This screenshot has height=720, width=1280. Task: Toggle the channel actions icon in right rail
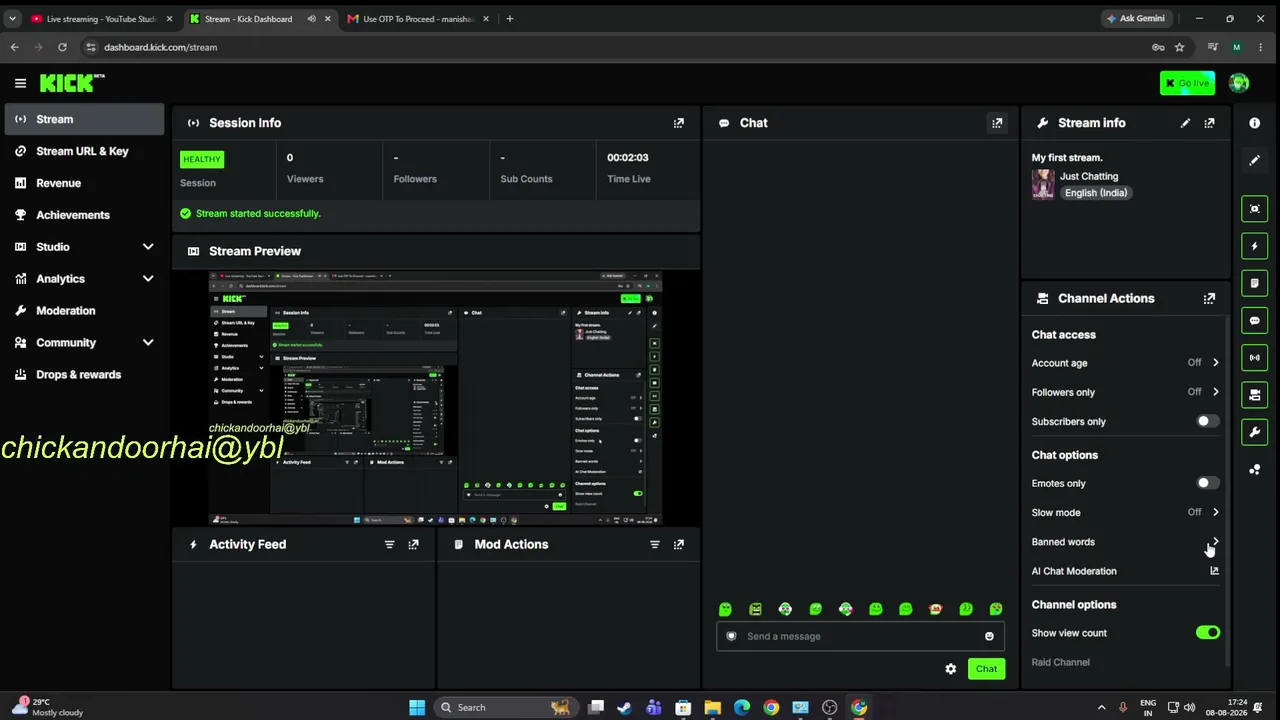(x=1254, y=395)
